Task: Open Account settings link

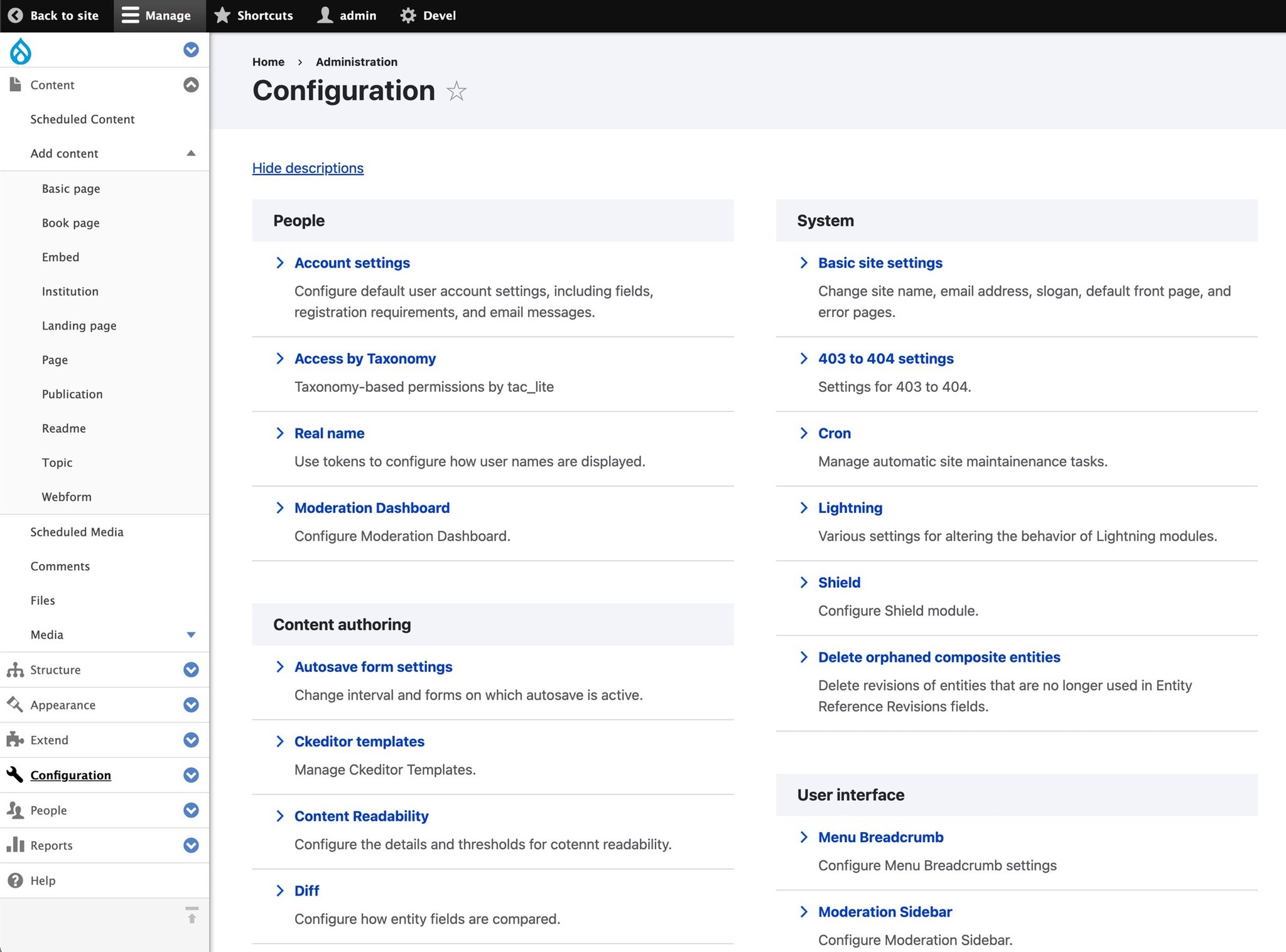Action: 352,262
